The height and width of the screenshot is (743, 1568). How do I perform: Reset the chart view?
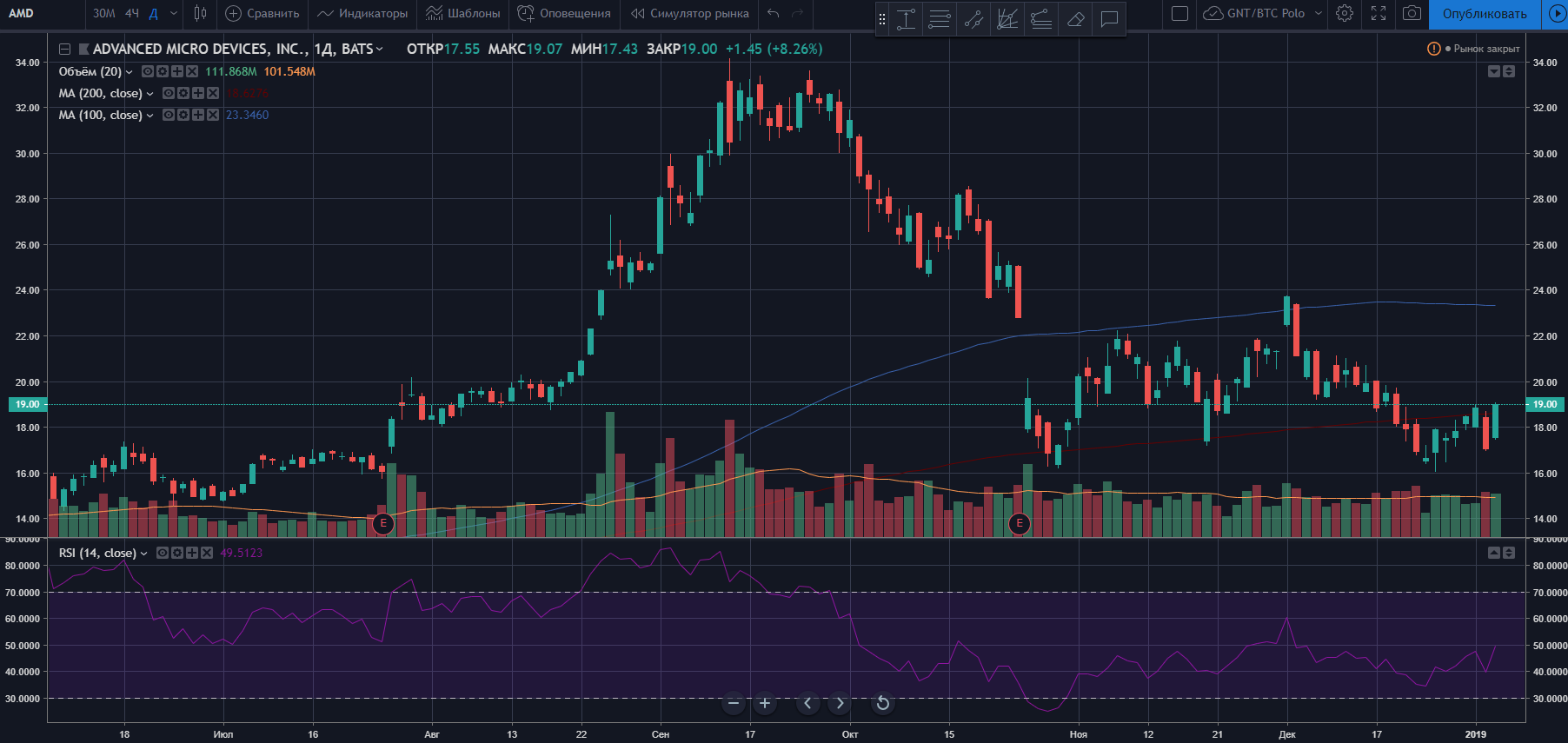(x=882, y=703)
